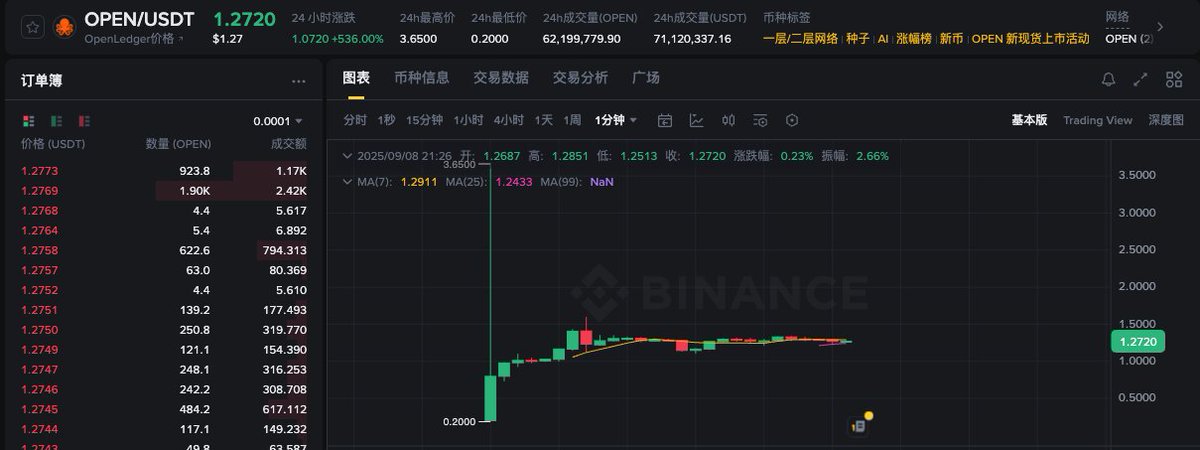Open the multi-chart grid layout icon

click(1174, 79)
